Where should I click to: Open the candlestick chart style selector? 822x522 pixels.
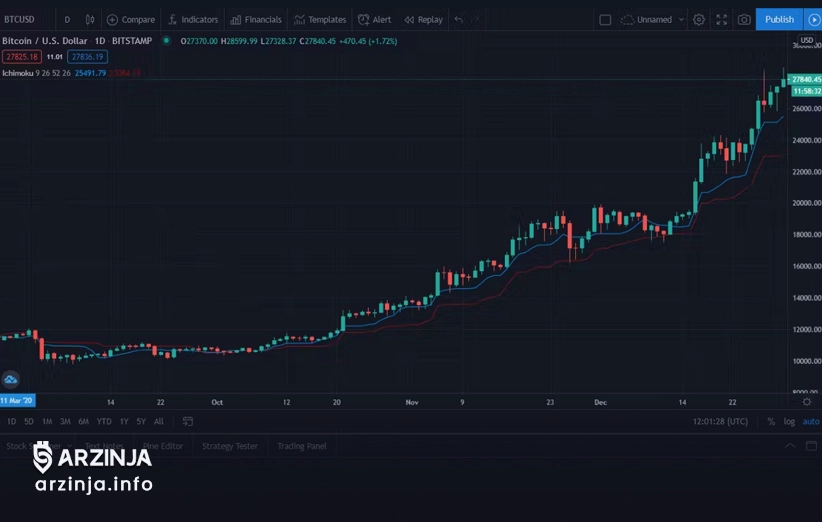(90, 19)
